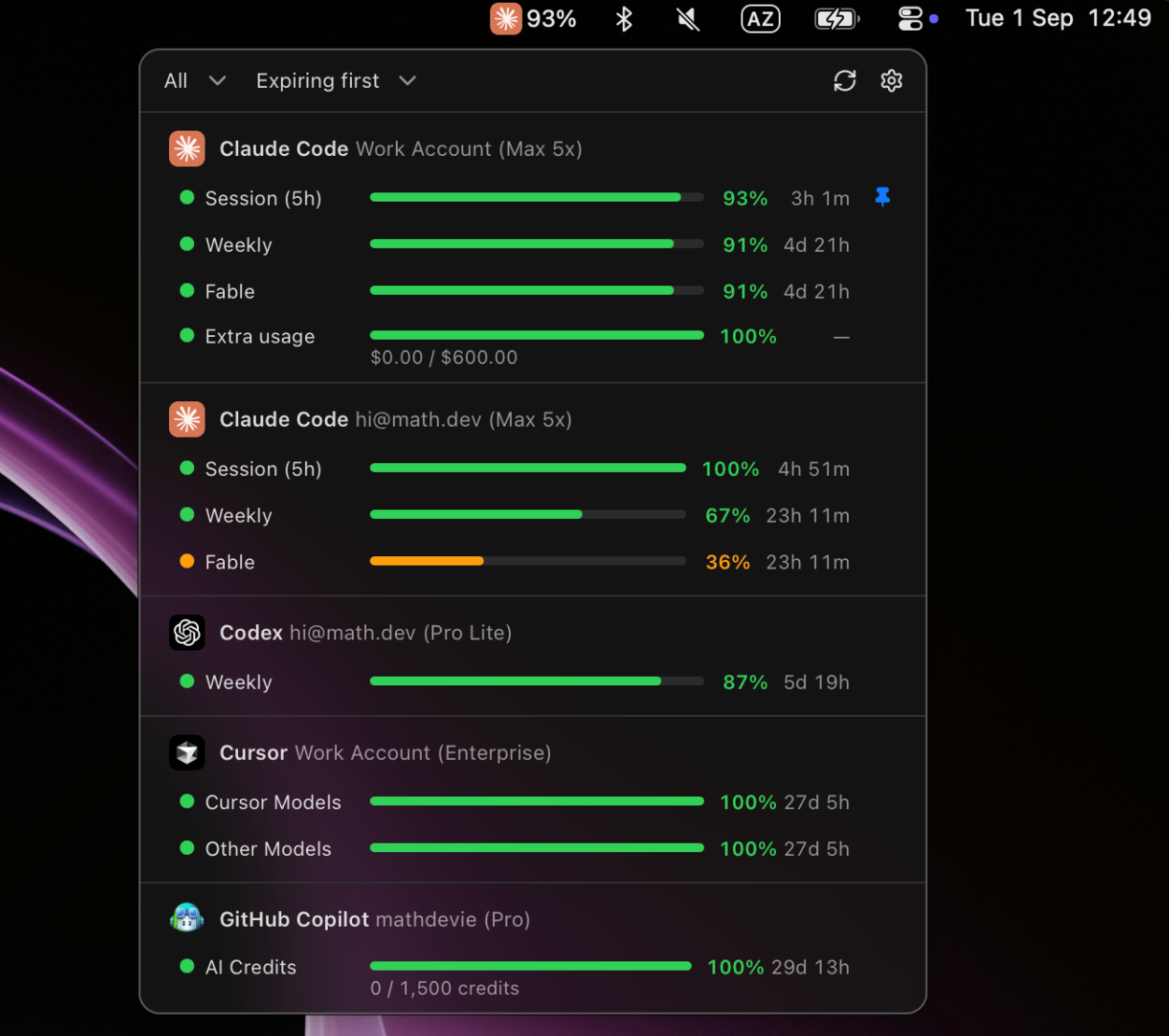Click the Codex Weekly progress bar
The image size is (1169, 1036).
537,681
